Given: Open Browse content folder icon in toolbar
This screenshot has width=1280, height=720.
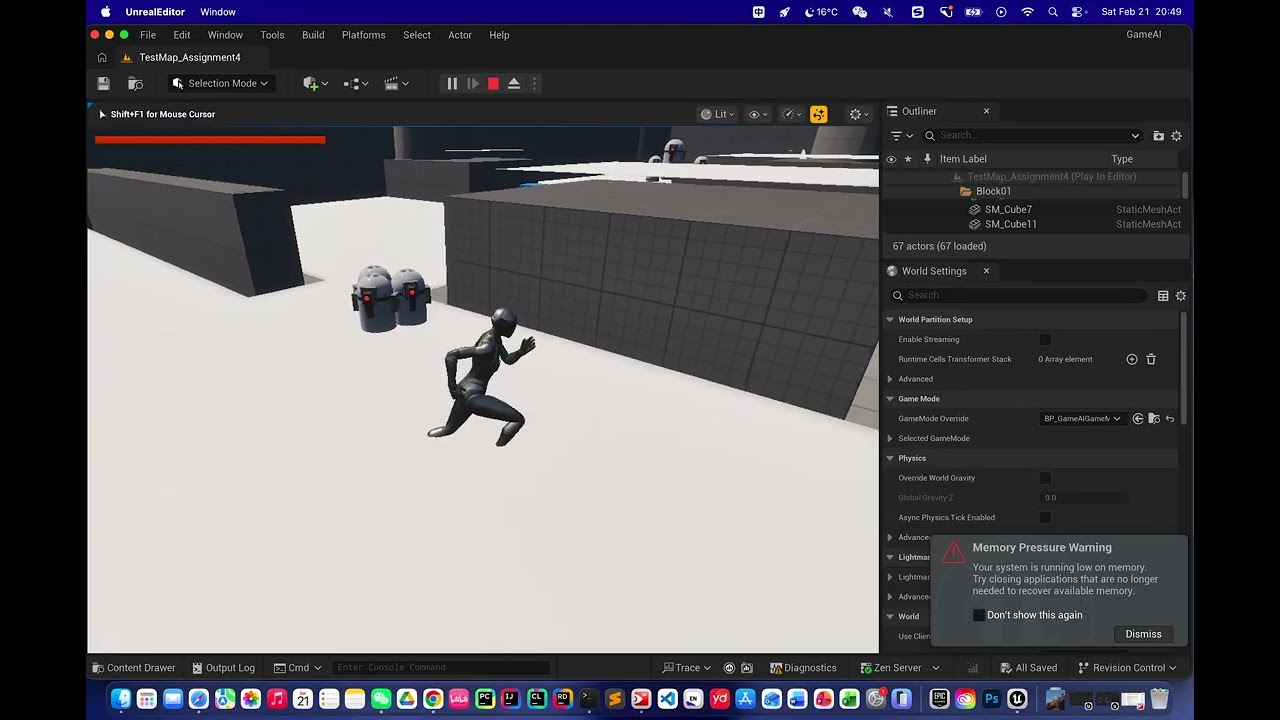Looking at the screenshot, I should click(x=136, y=84).
